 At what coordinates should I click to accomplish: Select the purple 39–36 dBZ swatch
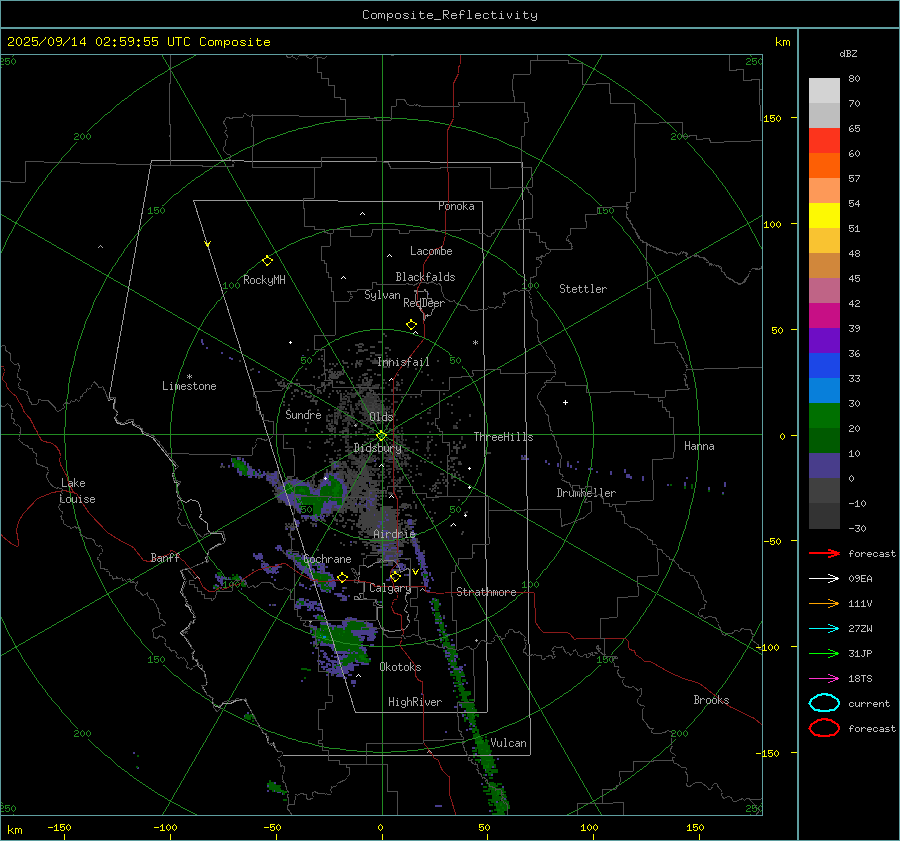pos(824,340)
